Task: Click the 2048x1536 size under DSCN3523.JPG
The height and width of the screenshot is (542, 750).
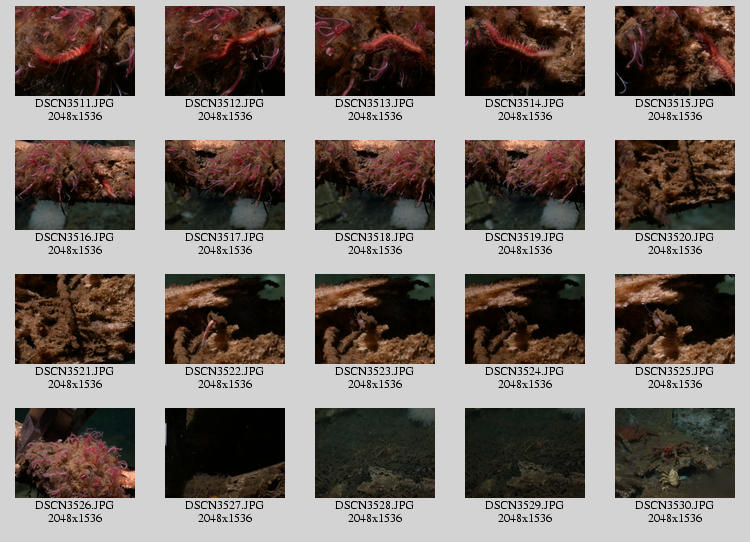Action: (x=375, y=384)
